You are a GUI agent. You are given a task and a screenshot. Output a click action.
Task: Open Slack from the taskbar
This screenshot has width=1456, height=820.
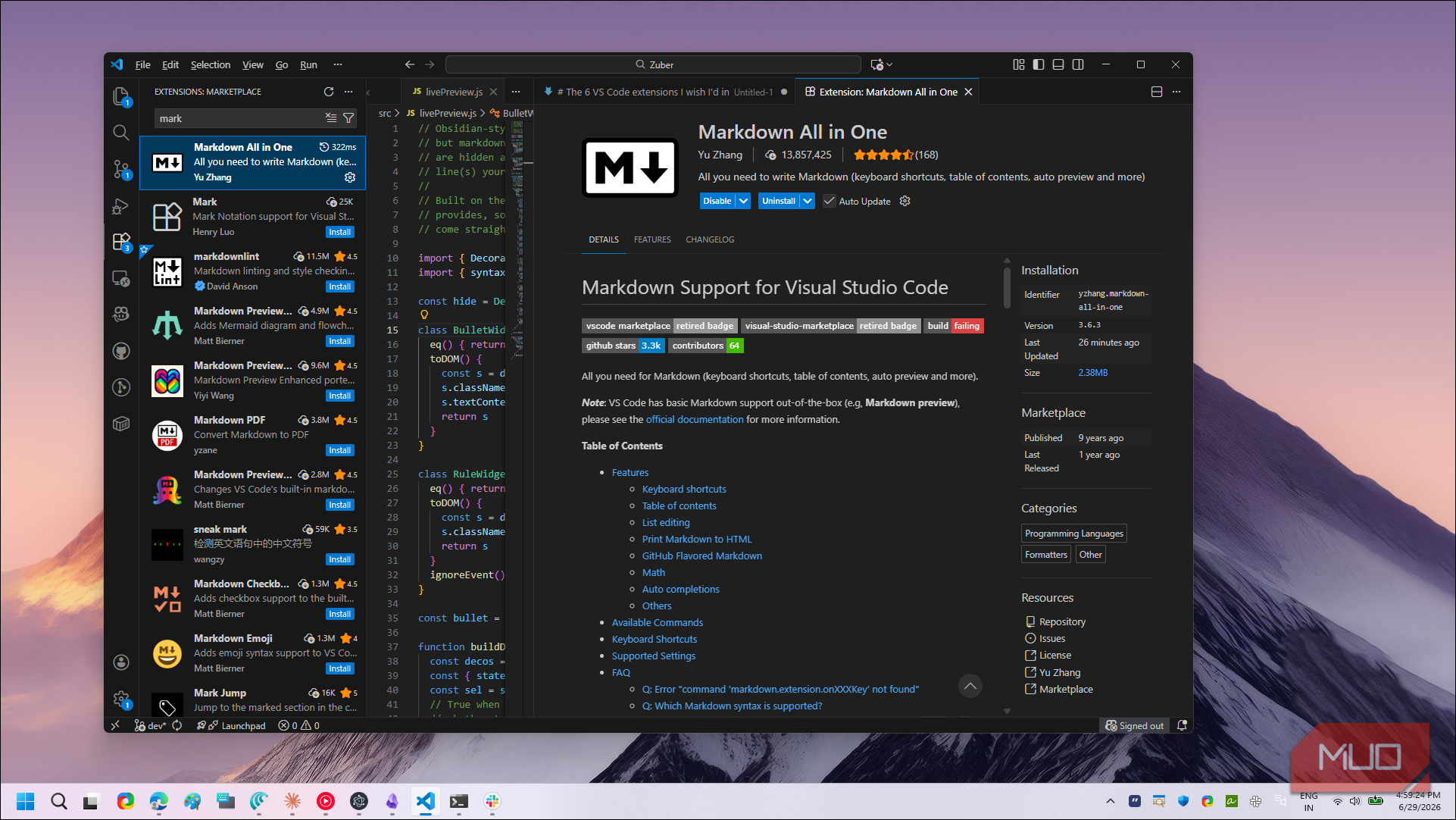492,801
